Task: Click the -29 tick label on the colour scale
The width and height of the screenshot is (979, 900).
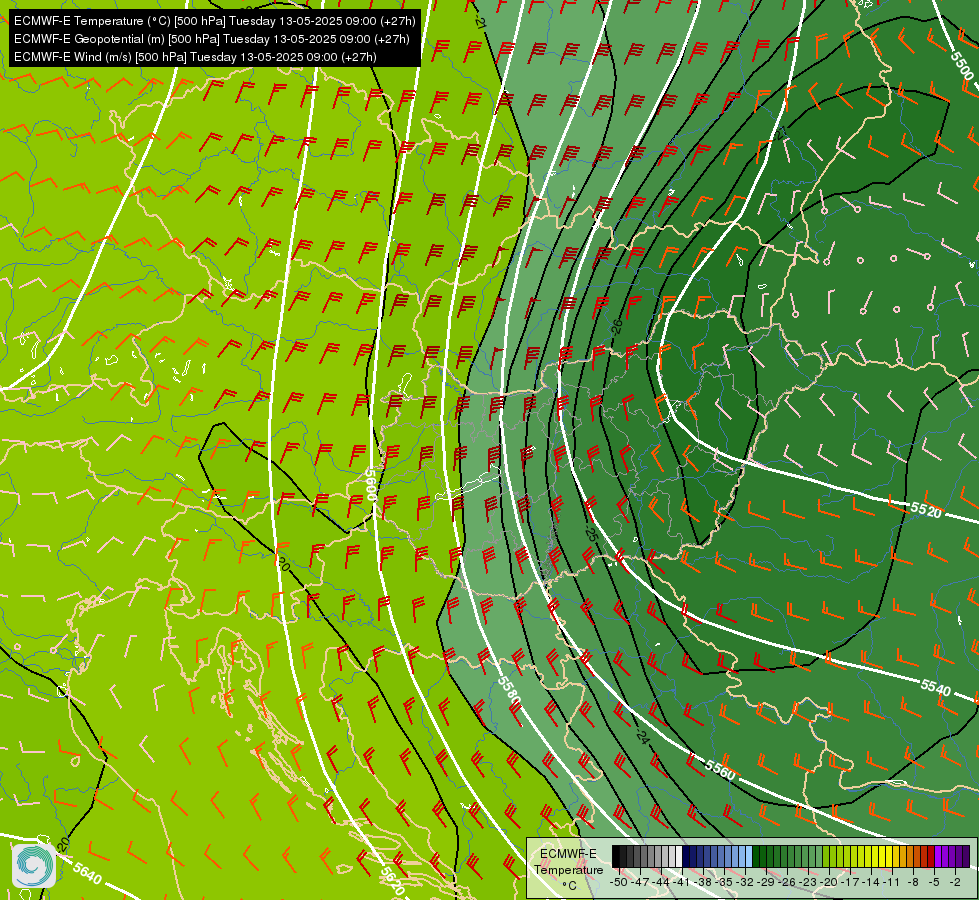Action: (x=766, y=882)
